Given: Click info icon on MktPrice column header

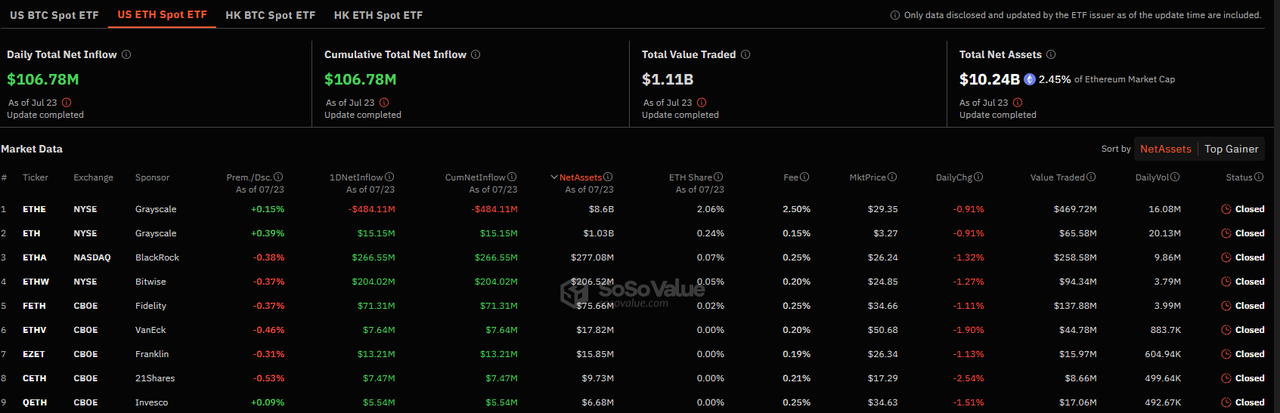Looking at the screenshot, I should (893, 177).
